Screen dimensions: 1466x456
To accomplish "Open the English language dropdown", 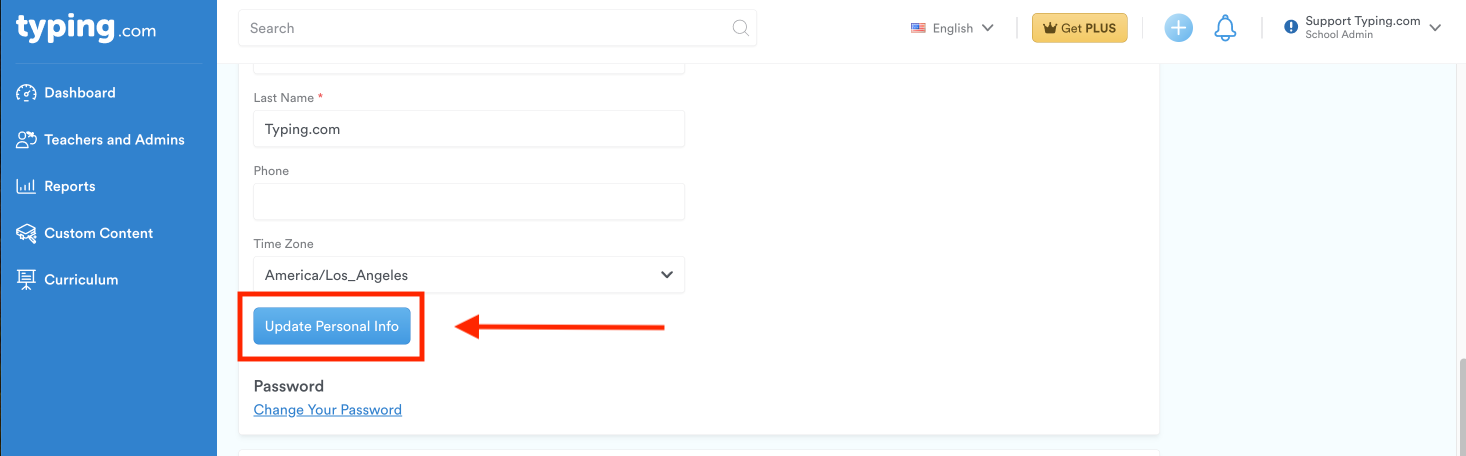I will click(x=952, y=28).
